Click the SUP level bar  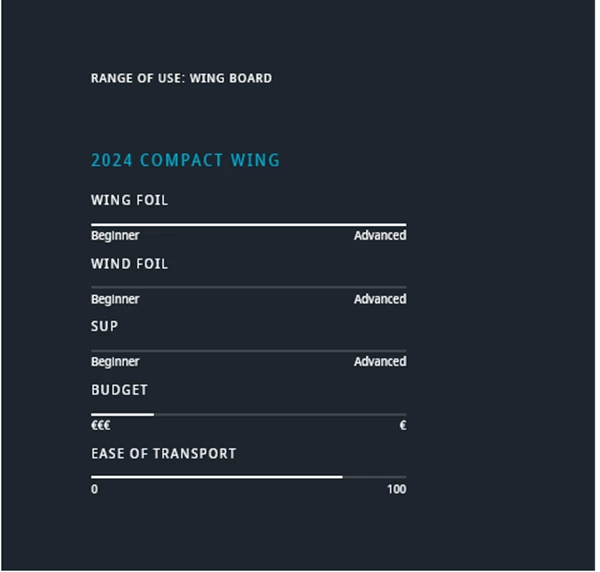248,350
